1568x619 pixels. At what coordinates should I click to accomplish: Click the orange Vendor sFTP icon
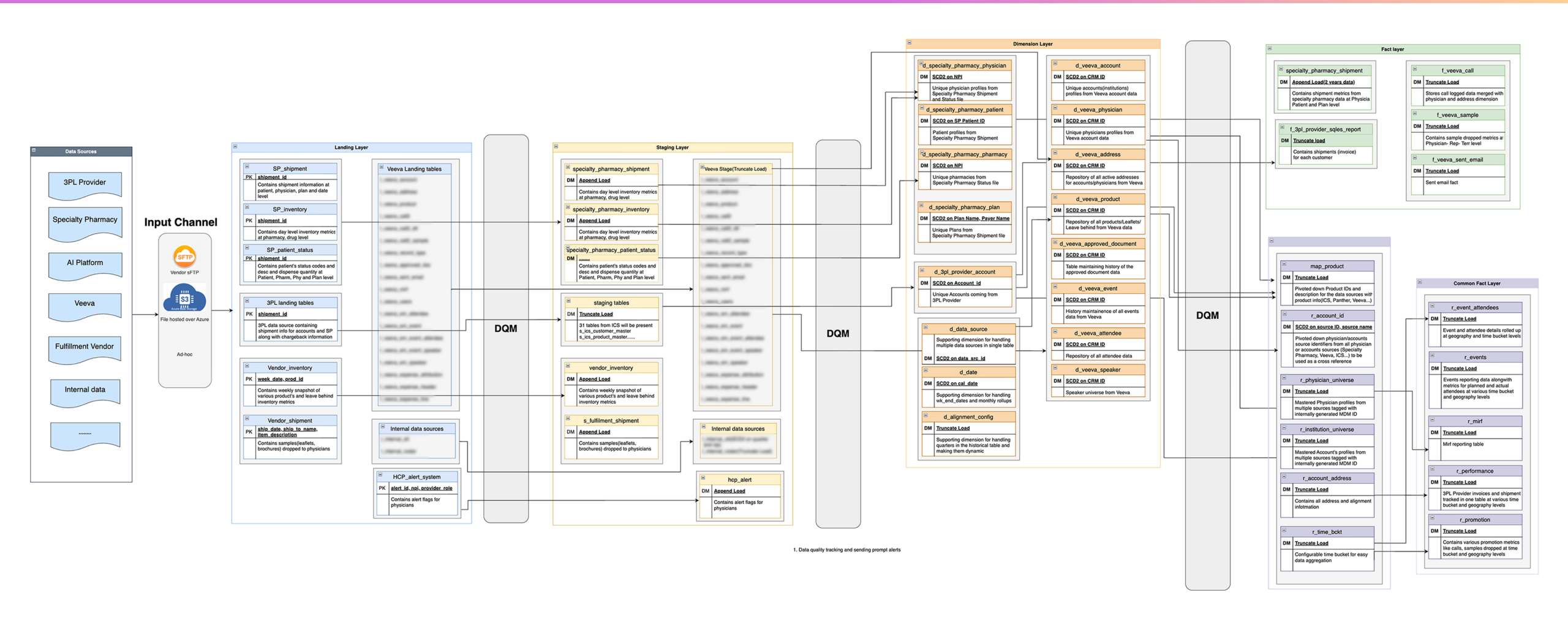point(184,257)
